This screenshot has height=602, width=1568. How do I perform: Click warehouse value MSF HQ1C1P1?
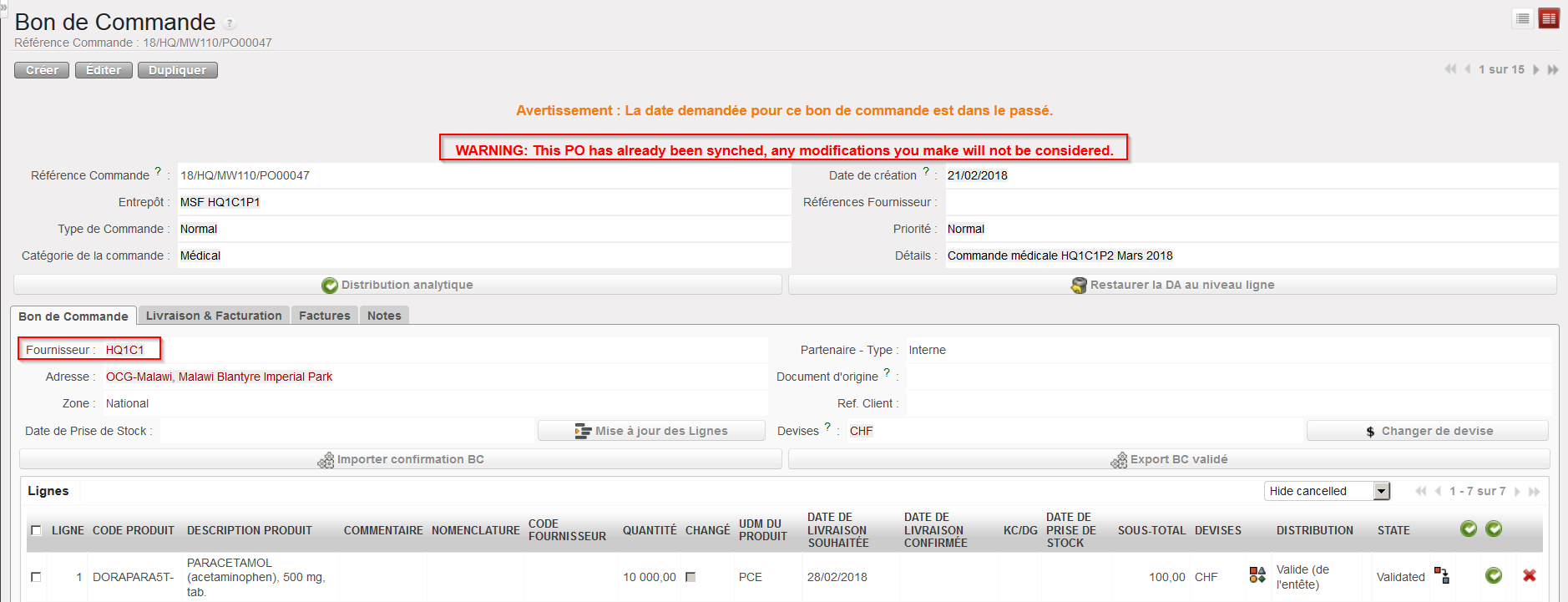[220, 202]
